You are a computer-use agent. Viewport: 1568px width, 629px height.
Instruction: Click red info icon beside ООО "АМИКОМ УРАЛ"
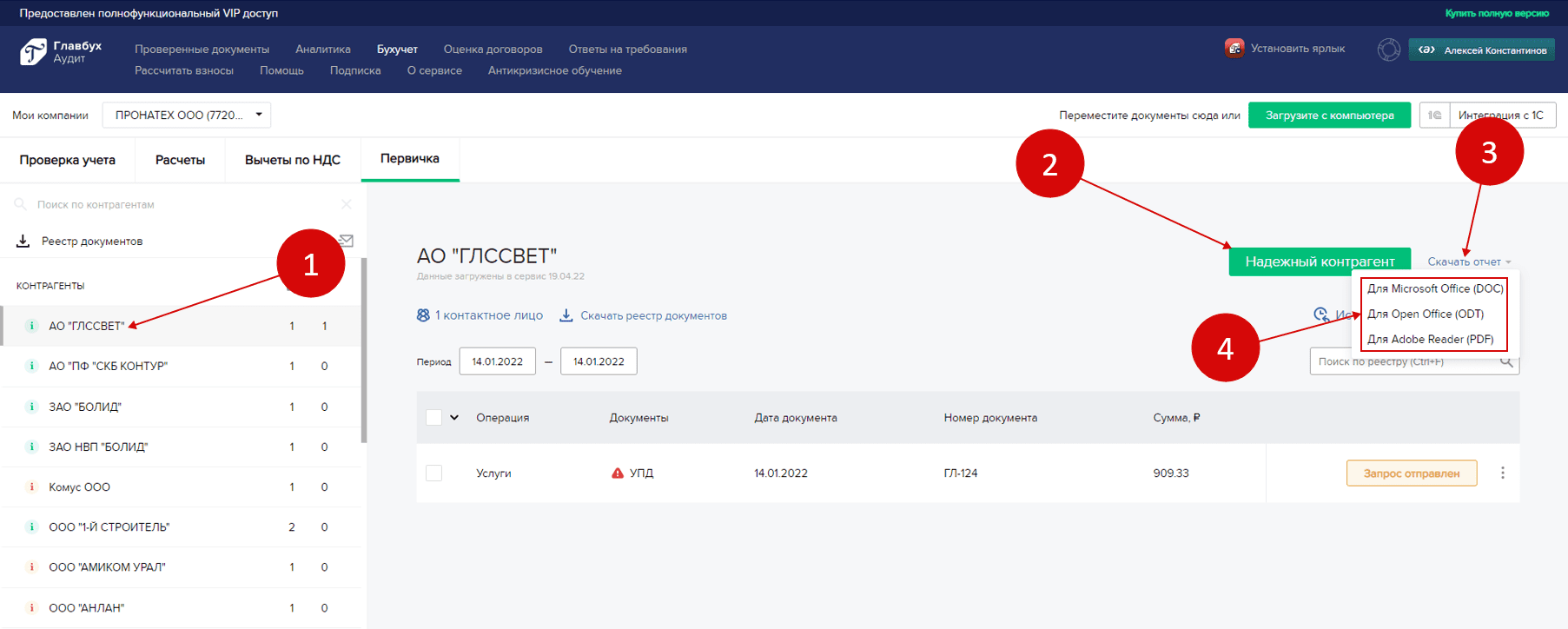(x=32, y=566)
